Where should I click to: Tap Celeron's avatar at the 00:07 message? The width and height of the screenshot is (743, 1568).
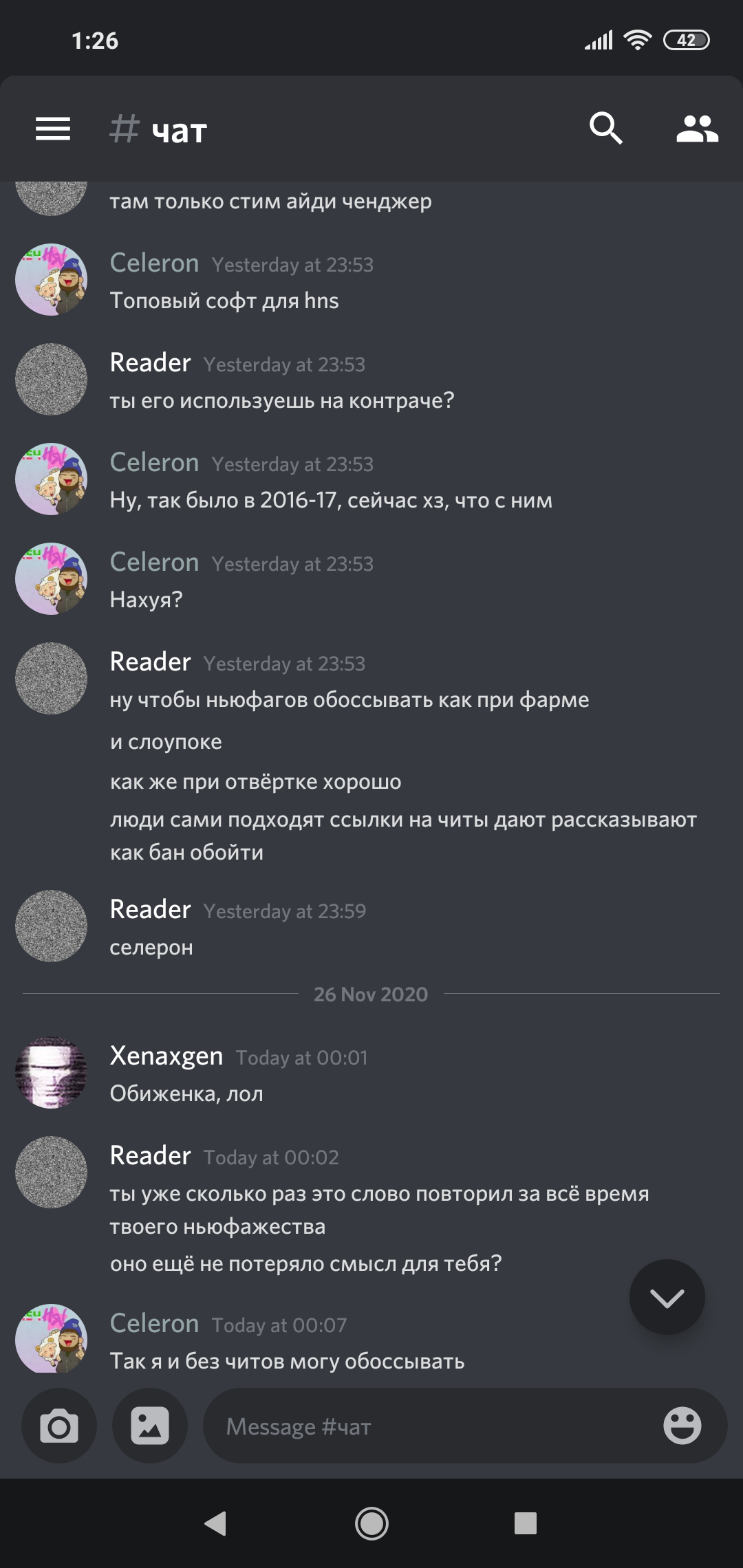pyautogui.click(x=52, y=1338)
